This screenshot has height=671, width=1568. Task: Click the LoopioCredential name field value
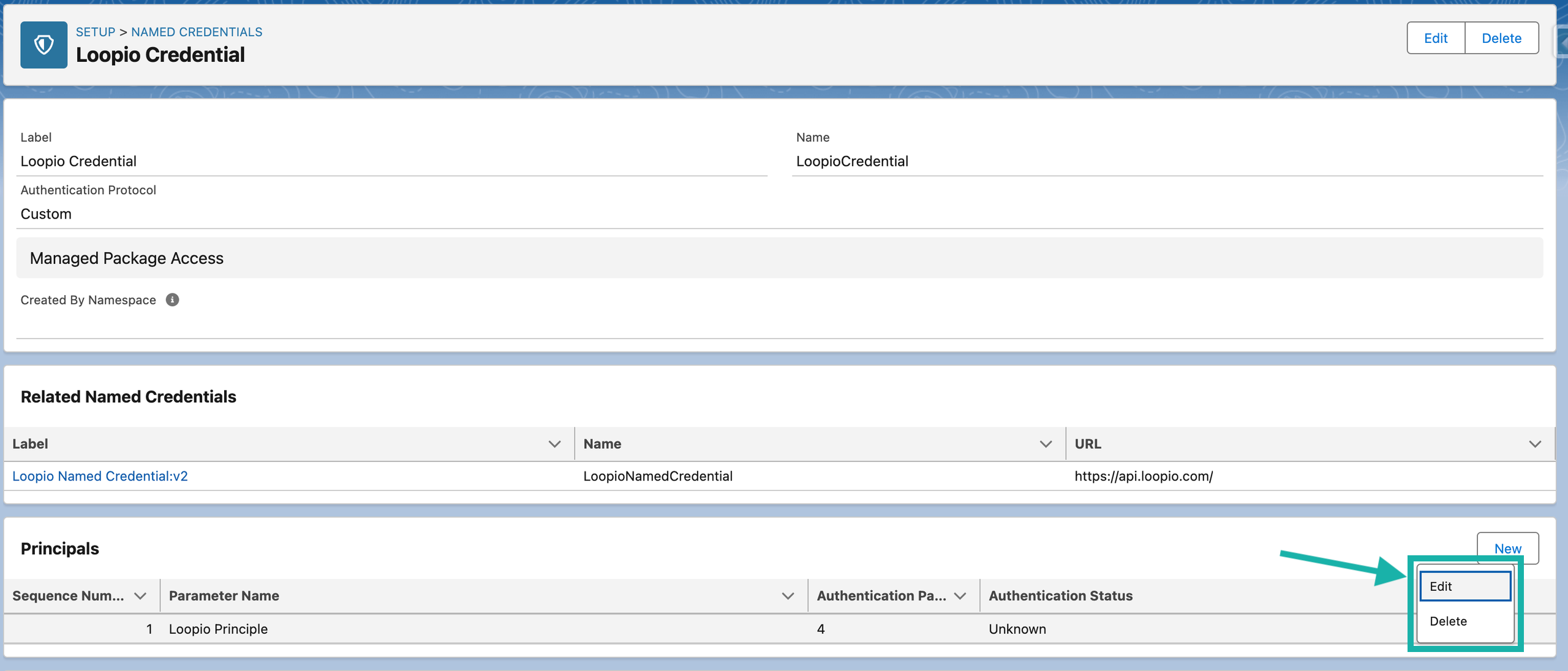click(852, 161)
